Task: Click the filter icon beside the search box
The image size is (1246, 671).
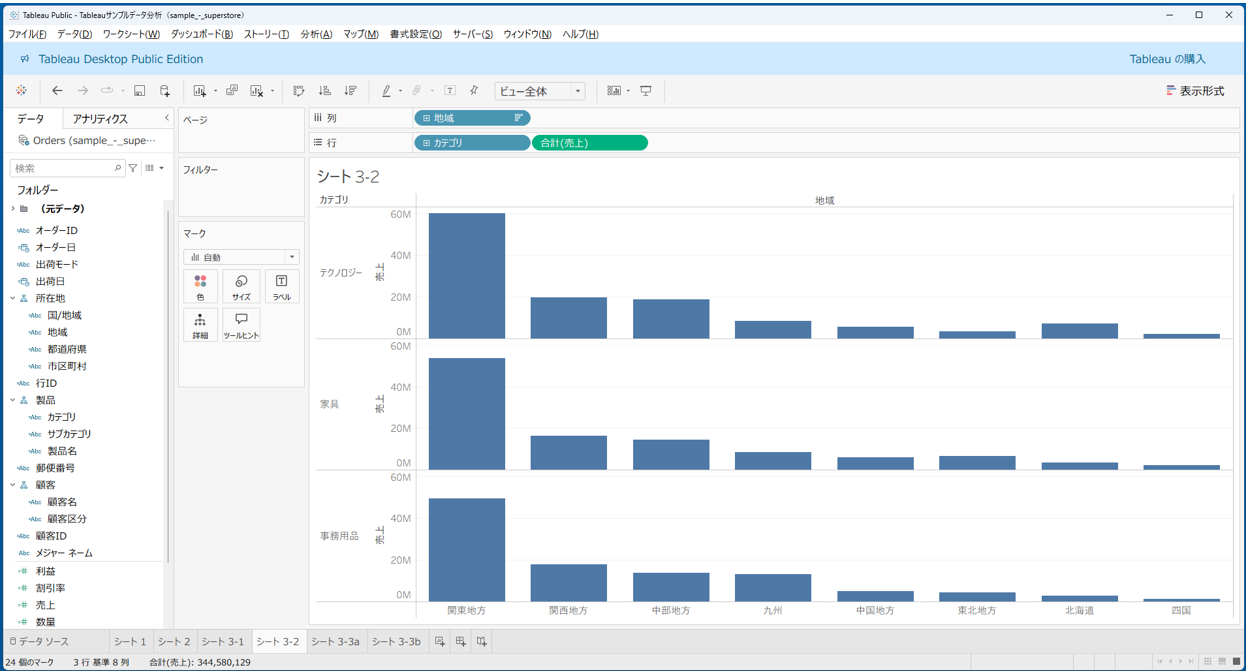Action: coord(133,168)
